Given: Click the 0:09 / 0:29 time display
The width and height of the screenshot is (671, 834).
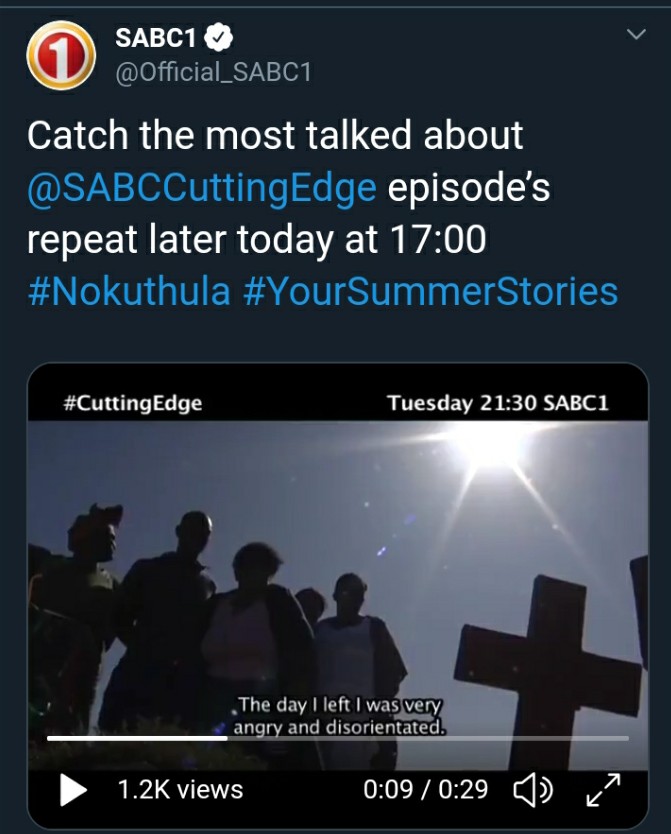Looking at the screenshot, I should [x=425, y=790].
